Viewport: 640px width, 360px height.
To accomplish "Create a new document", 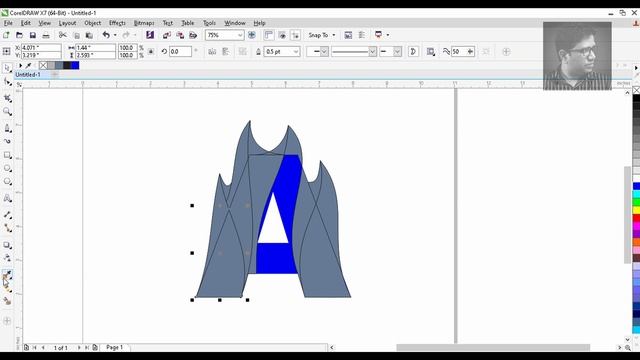I will [6, 35].
